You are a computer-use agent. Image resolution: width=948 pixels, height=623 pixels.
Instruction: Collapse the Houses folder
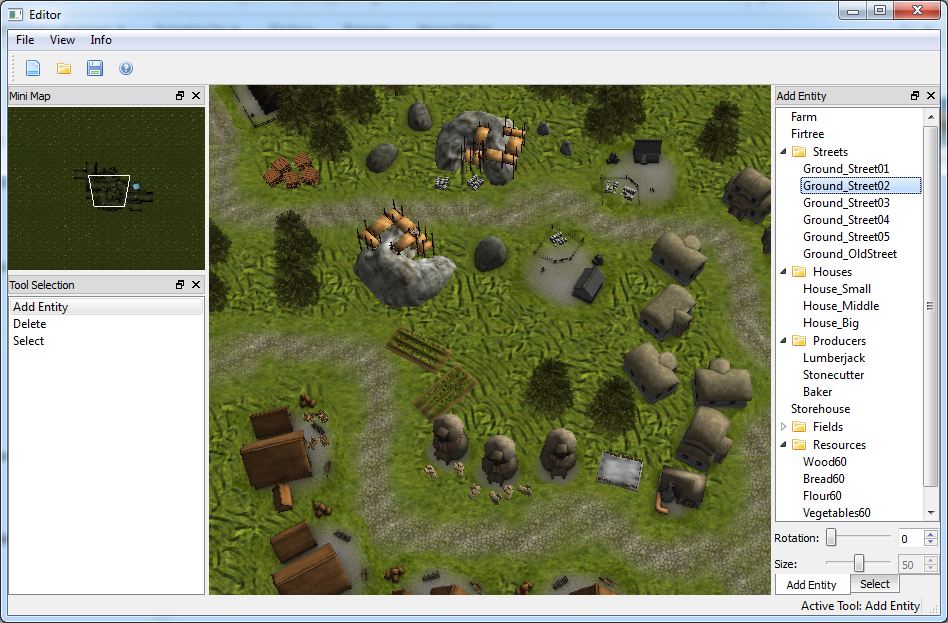tap(783, 272)
